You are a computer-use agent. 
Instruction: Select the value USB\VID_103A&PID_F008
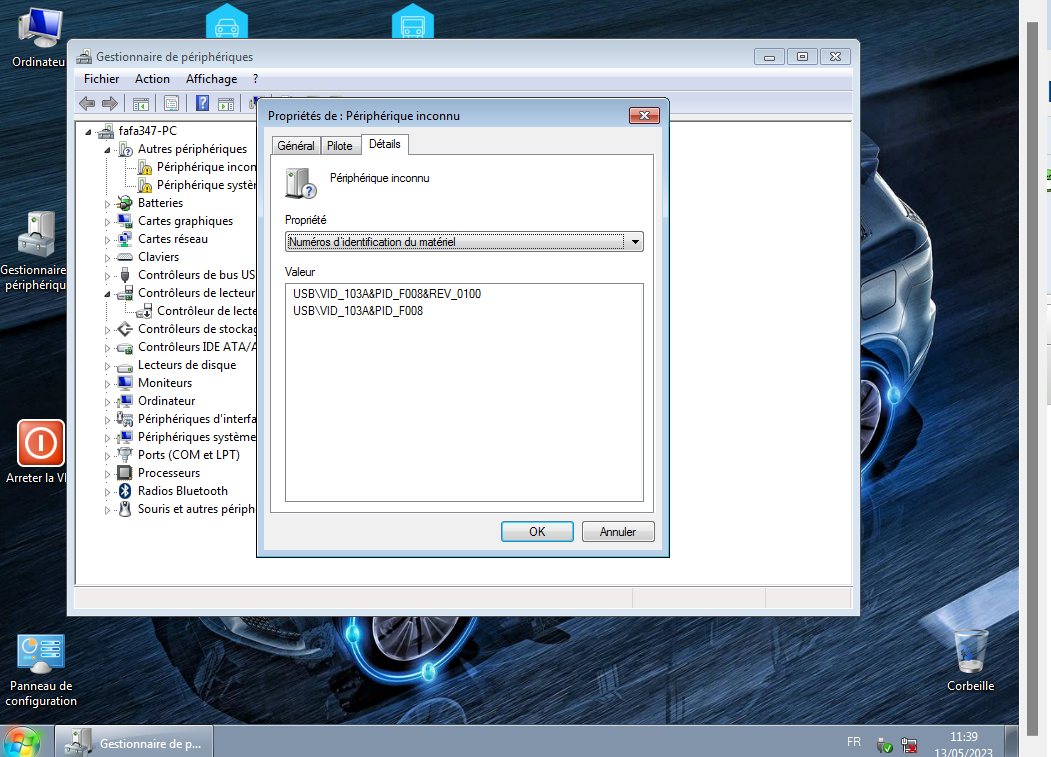point(358,310)
